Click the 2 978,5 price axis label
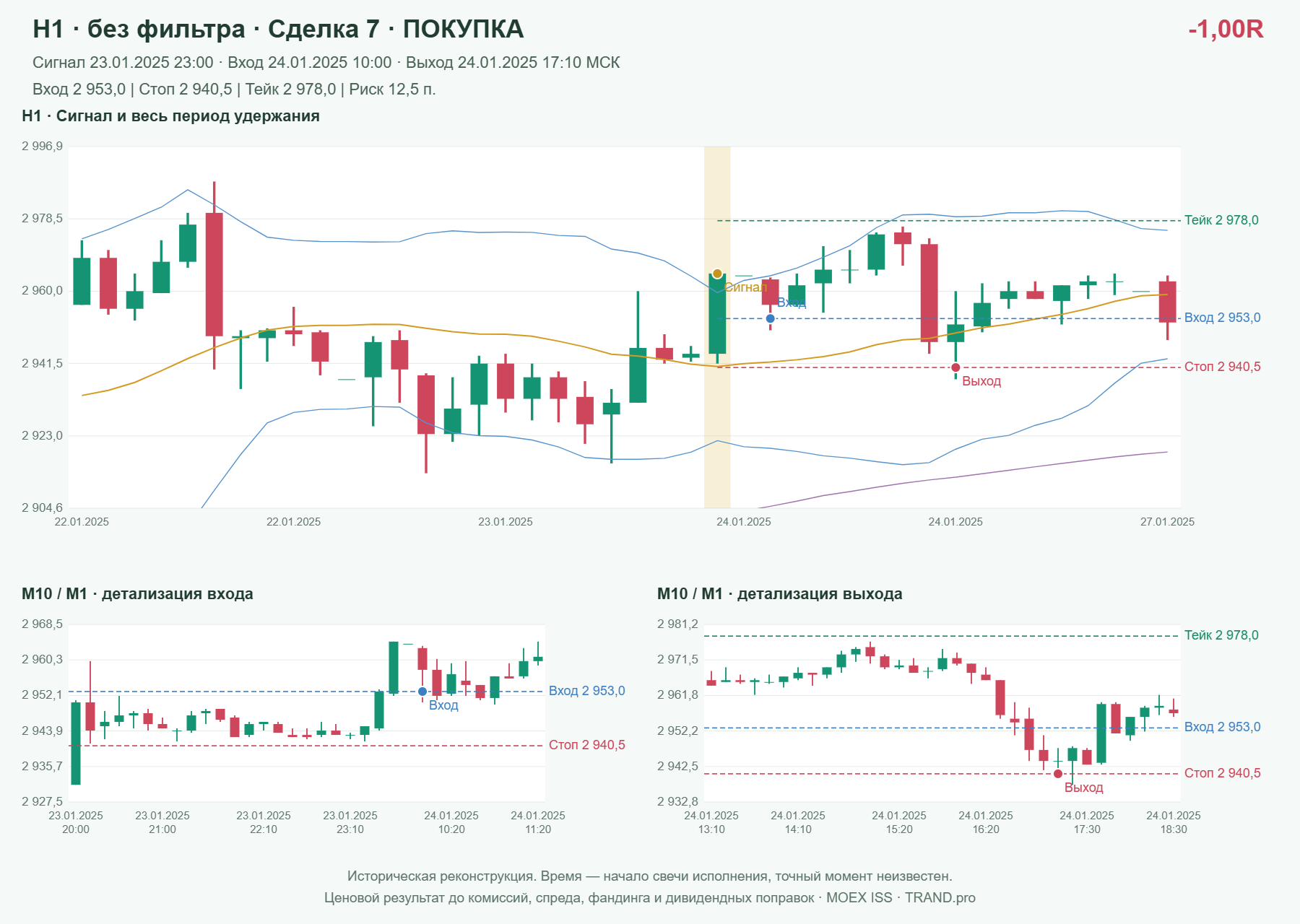This screenshot has height=924, width=1300. (42, 219)
